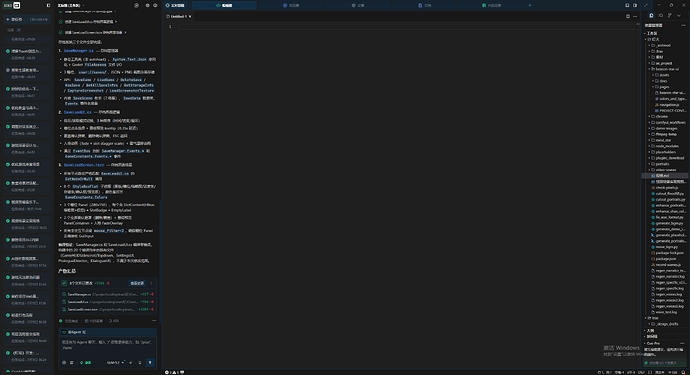690x375 pixels.
Task: Expand the SaveLoadScreen.tscn creation step chevron
Action: [125, 33]
